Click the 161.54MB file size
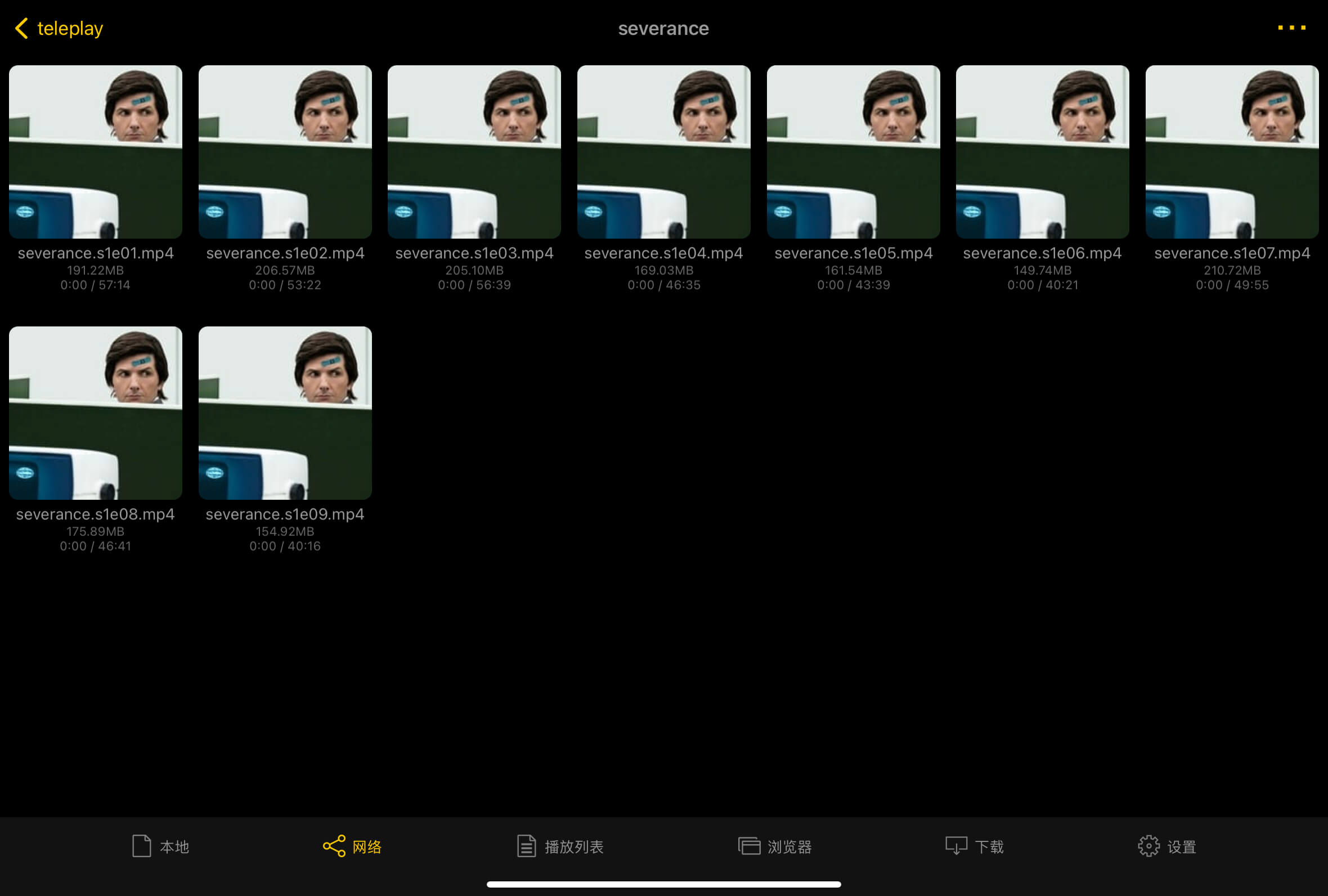The image size is (1328, 896). tap(853, 270)
